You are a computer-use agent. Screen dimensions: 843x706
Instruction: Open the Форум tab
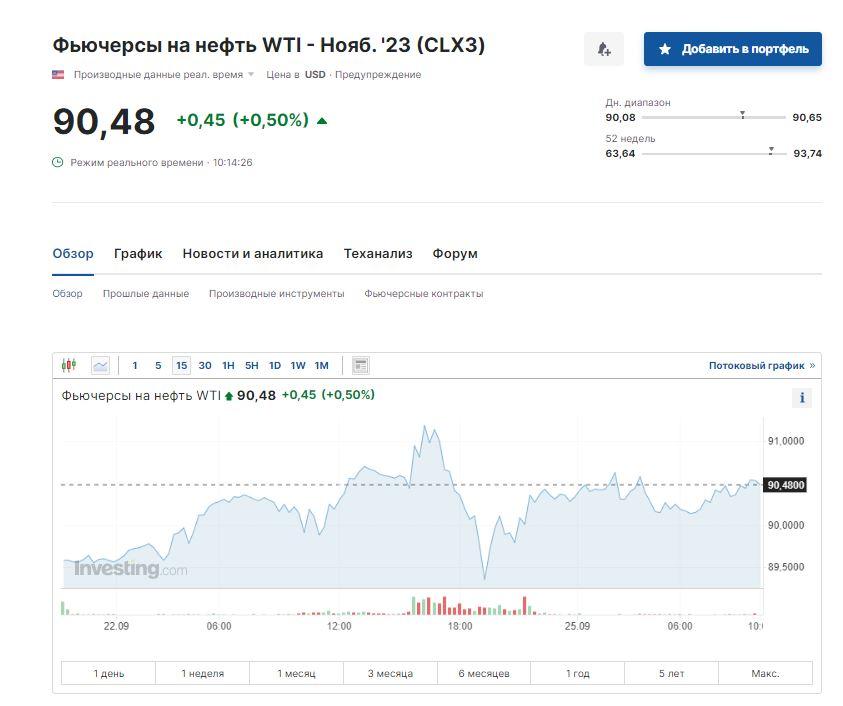point(455,253)
